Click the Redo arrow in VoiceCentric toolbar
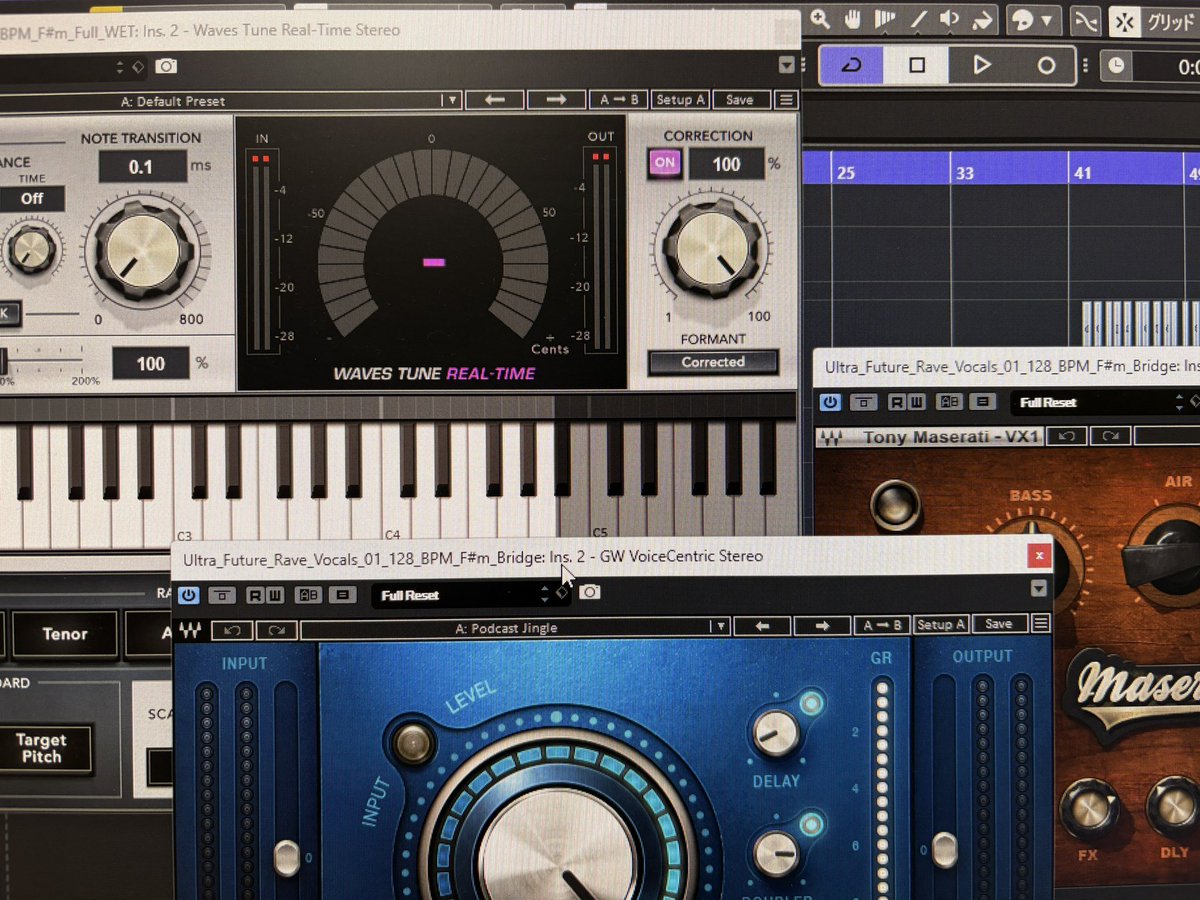This screenshot has height=900, width=1200. 277,630
